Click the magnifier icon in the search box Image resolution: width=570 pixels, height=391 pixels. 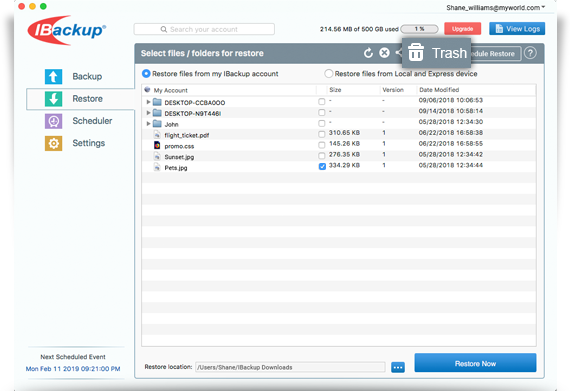coord(164,29)
